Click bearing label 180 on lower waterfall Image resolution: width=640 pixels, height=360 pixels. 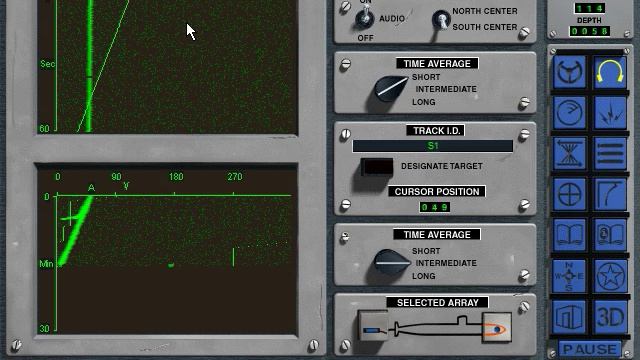176,177
